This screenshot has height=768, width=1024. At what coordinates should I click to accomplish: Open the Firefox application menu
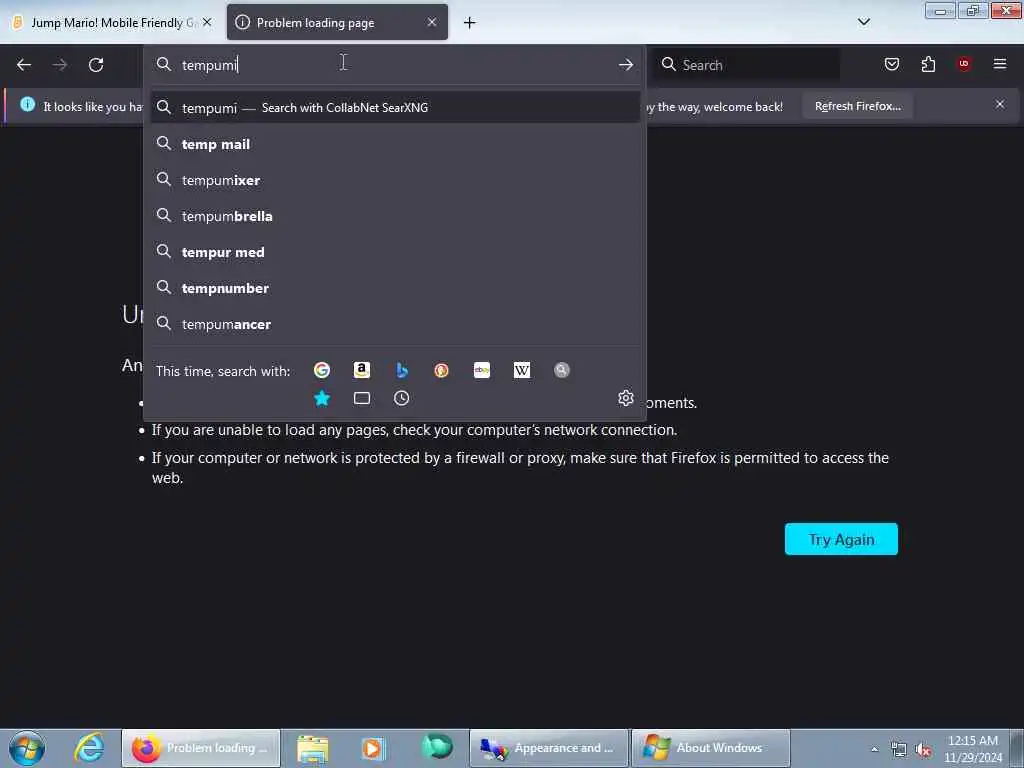pyautogui.click(x=1000, y=64)
